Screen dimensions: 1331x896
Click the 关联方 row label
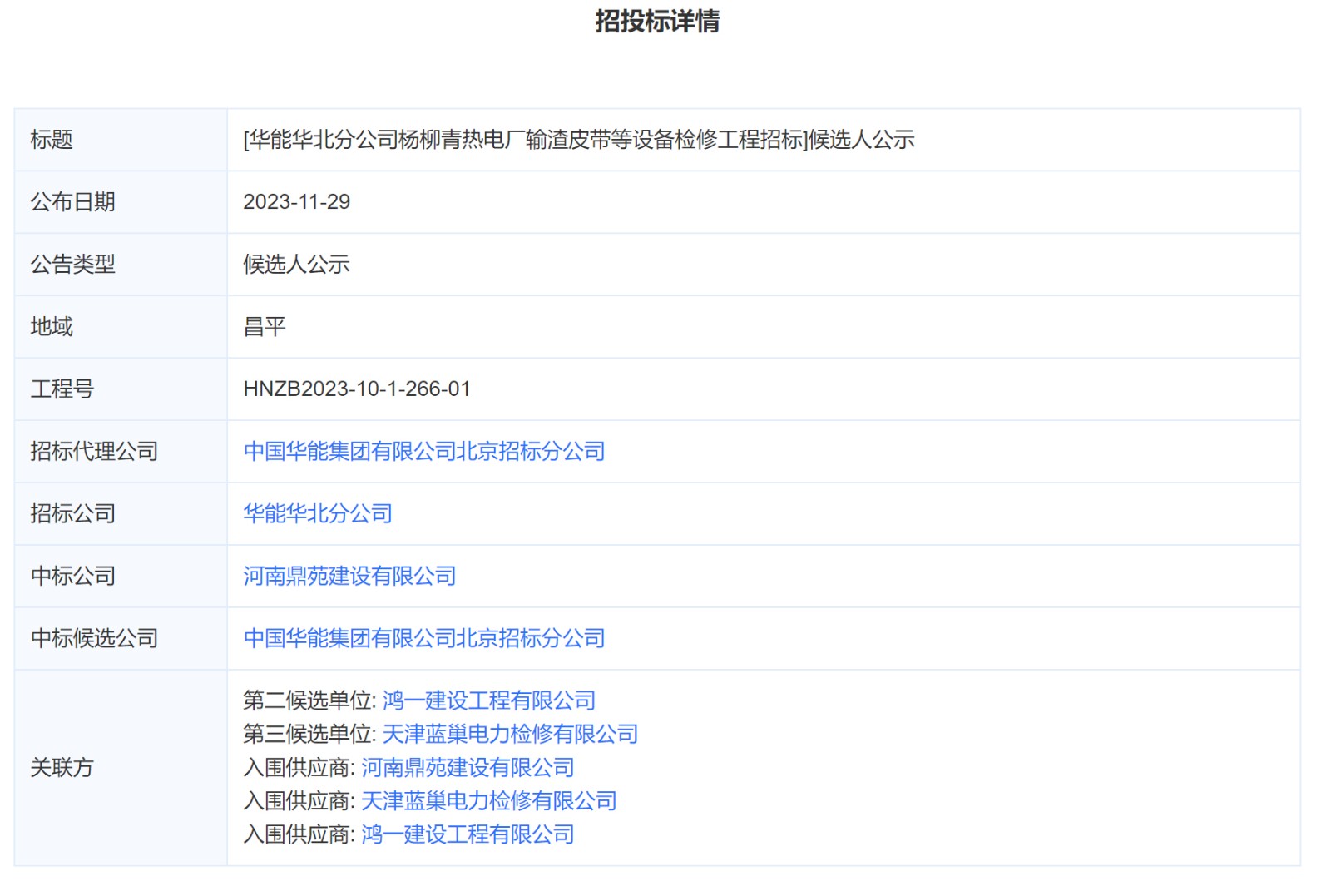coord(62,767)
